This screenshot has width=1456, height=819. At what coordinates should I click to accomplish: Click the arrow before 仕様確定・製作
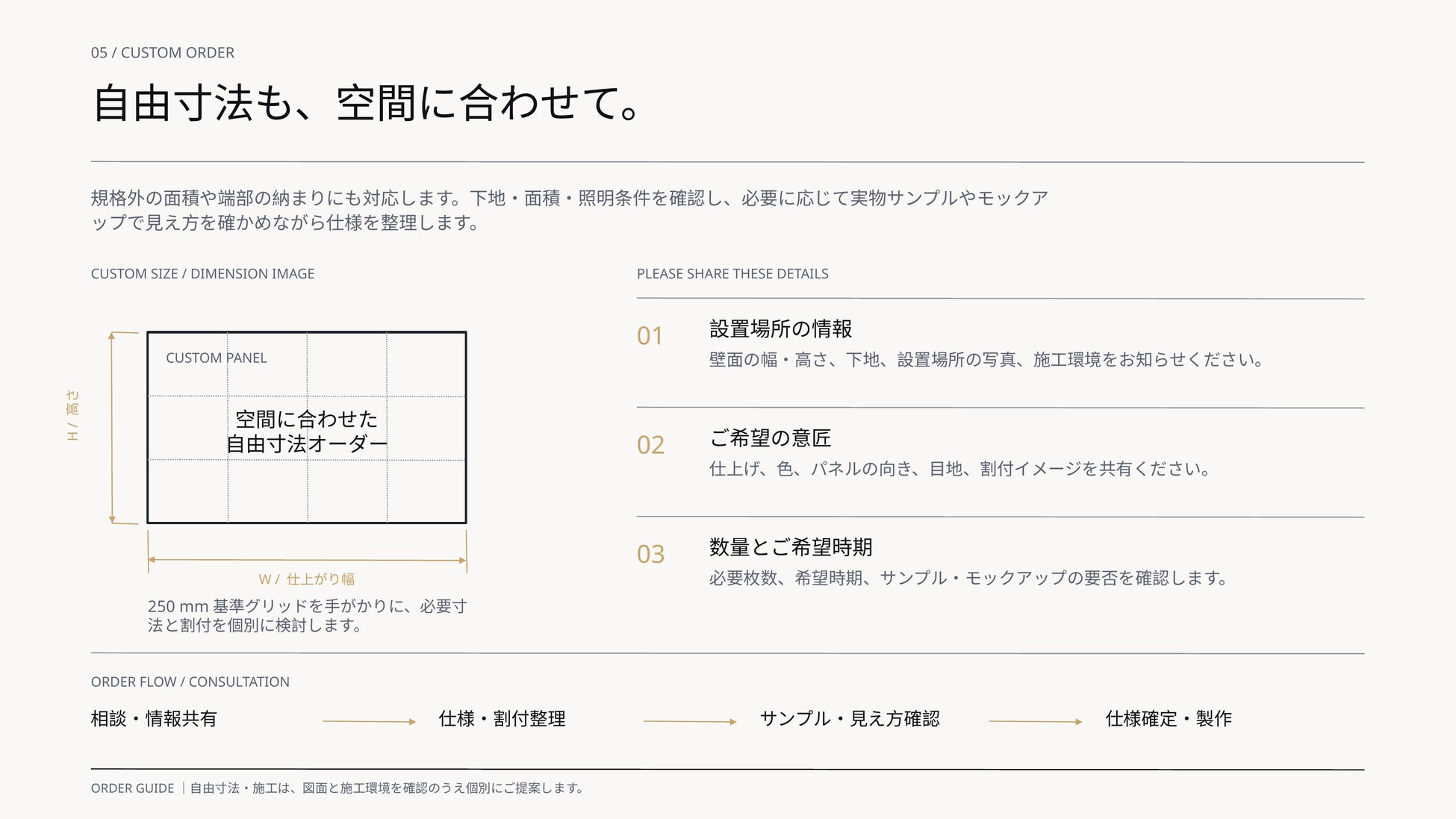click(1036, 721)
